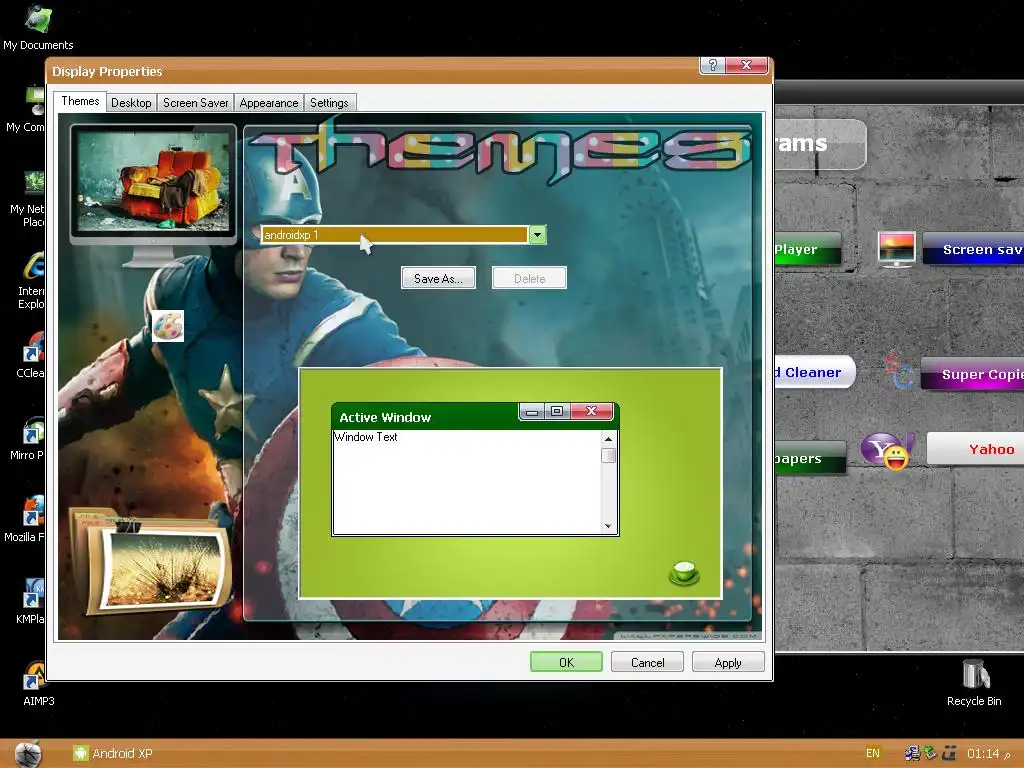
Task: Click the Super Copier button in background window
Action: 973,374
